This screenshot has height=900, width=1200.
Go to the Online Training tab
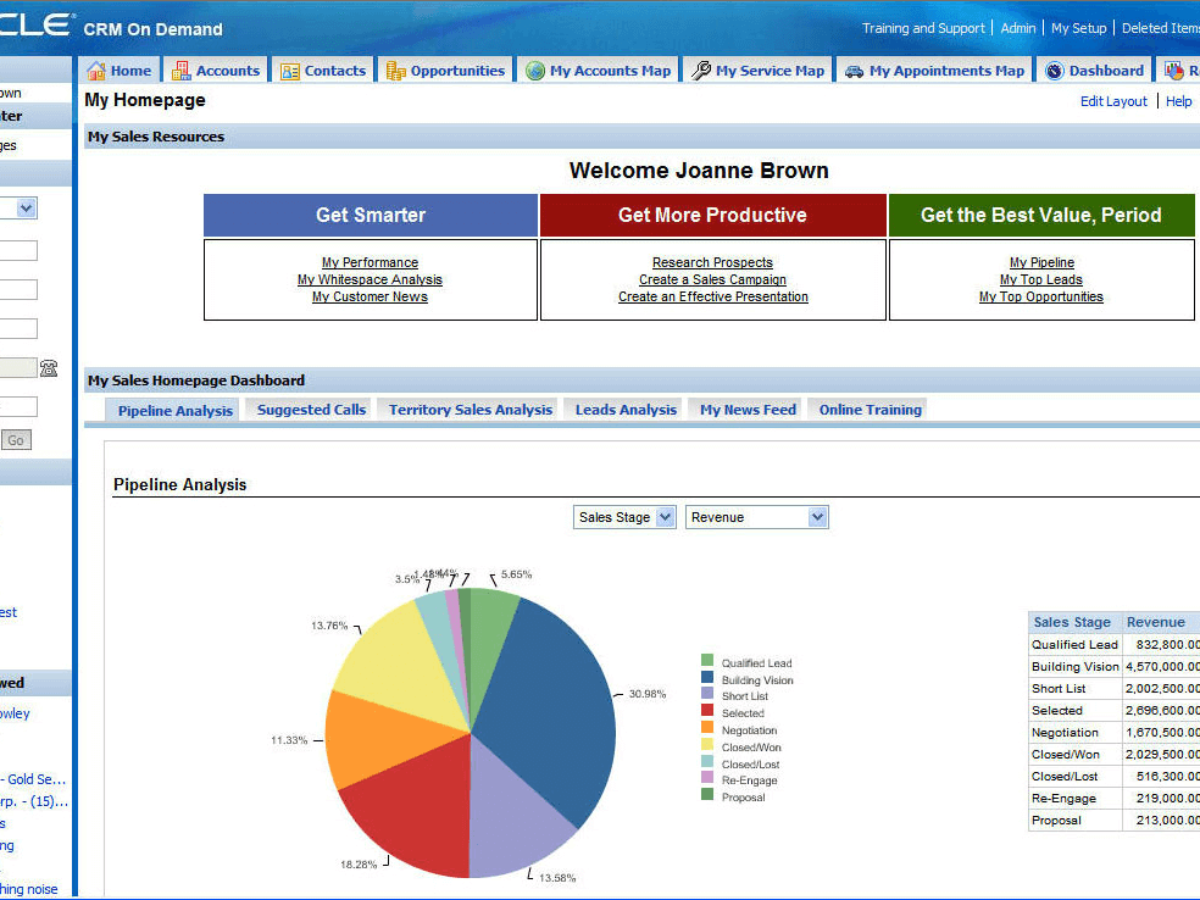click(x=870, y=409)
